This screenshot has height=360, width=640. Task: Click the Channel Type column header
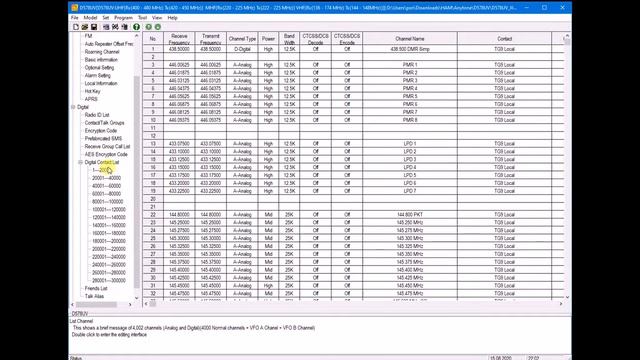coord(242,39)
